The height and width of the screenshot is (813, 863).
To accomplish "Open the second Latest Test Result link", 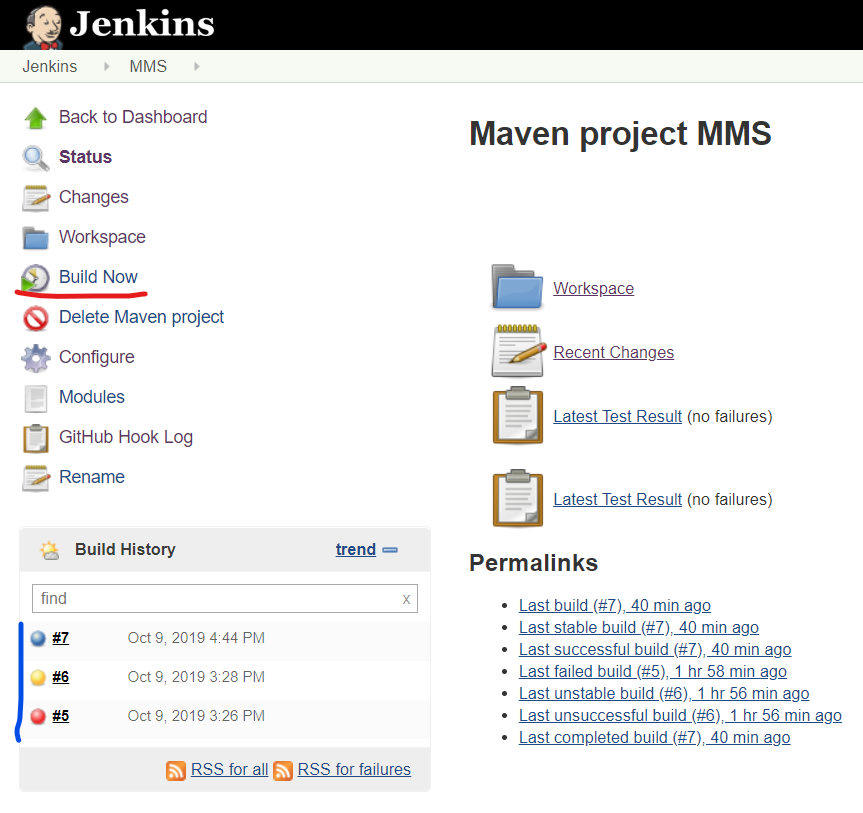I will pyautogui.click(x=618, y=500).
